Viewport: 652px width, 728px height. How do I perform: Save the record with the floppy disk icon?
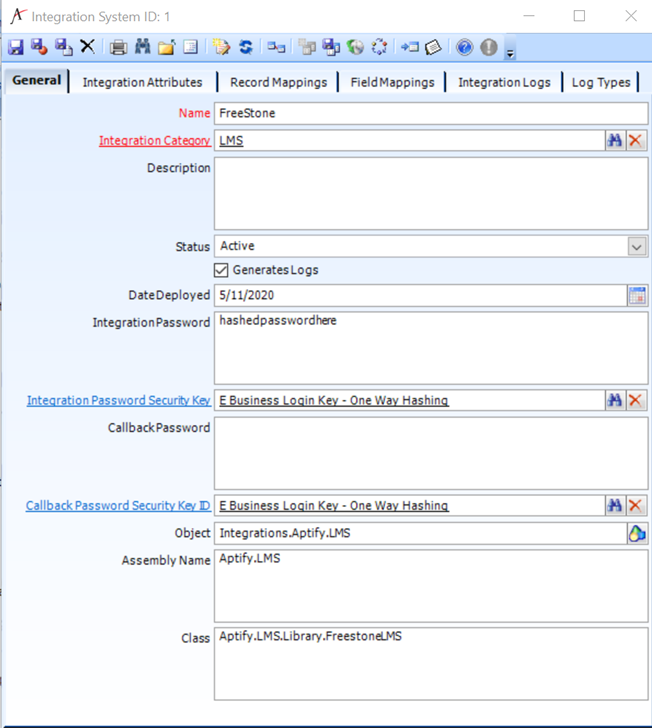point(16,47)
